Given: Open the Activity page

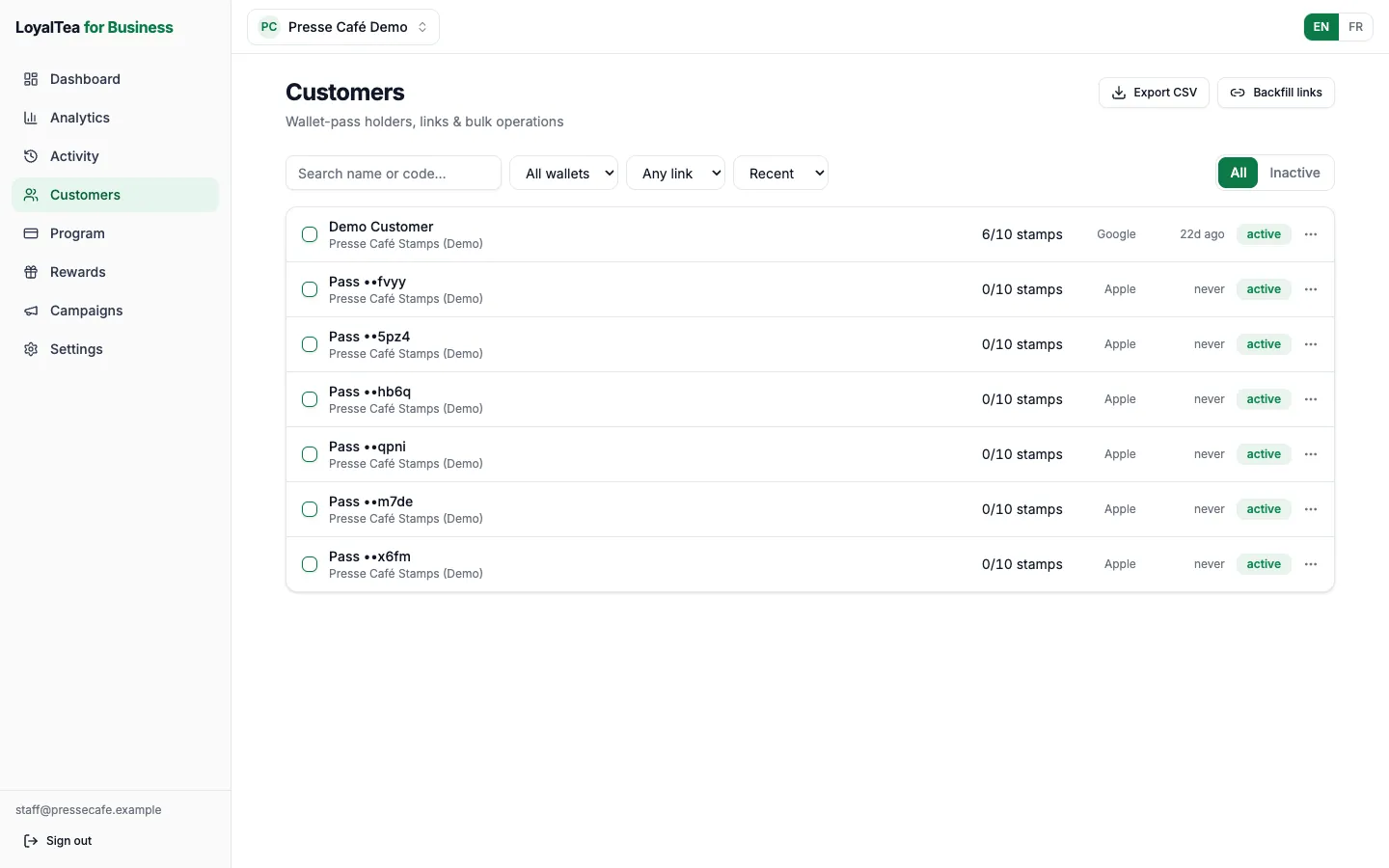Looking at the screenshot, I should coord(116,156).
